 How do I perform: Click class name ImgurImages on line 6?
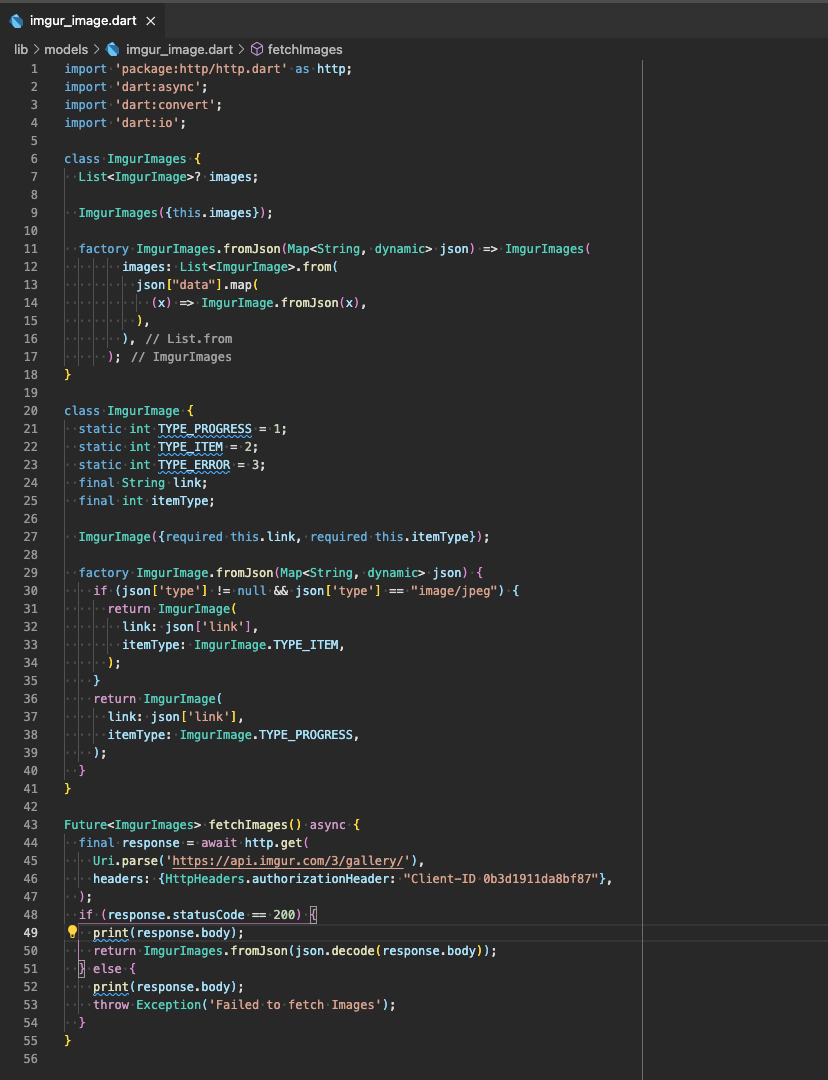click(x=147, y=158)
